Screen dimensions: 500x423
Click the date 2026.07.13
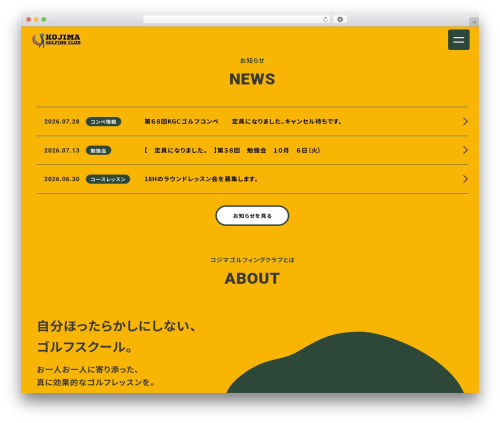62,150
